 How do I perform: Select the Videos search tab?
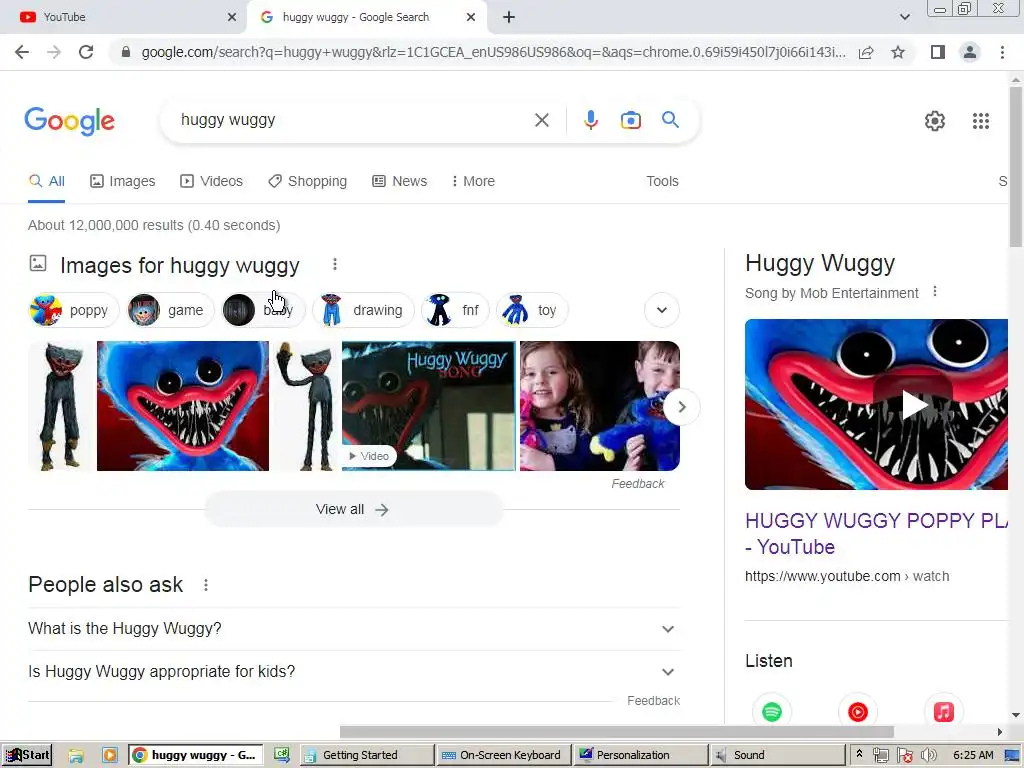coord(212,182)
